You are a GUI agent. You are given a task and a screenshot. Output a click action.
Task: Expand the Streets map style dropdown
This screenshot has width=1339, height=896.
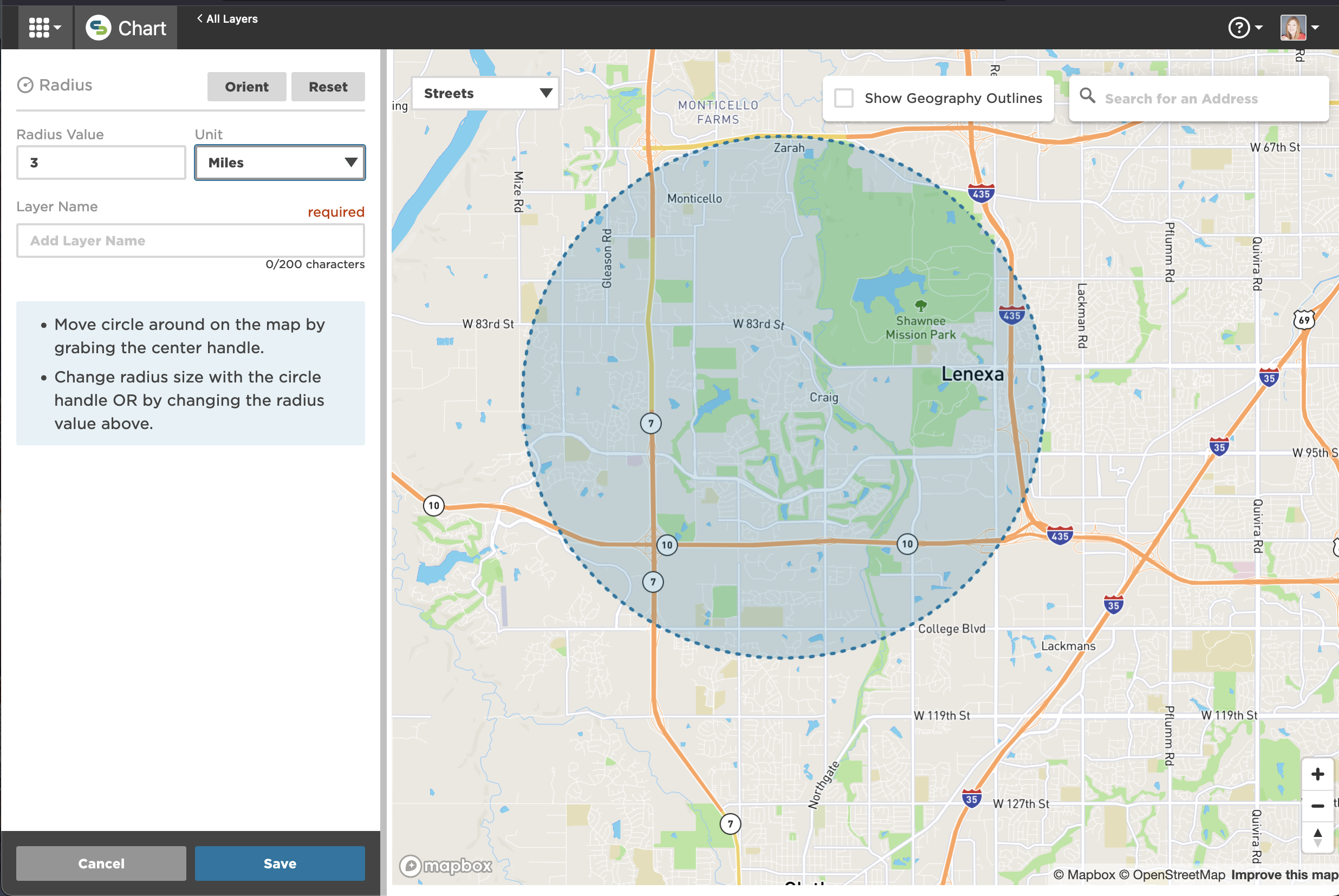(x=485, y=93)
